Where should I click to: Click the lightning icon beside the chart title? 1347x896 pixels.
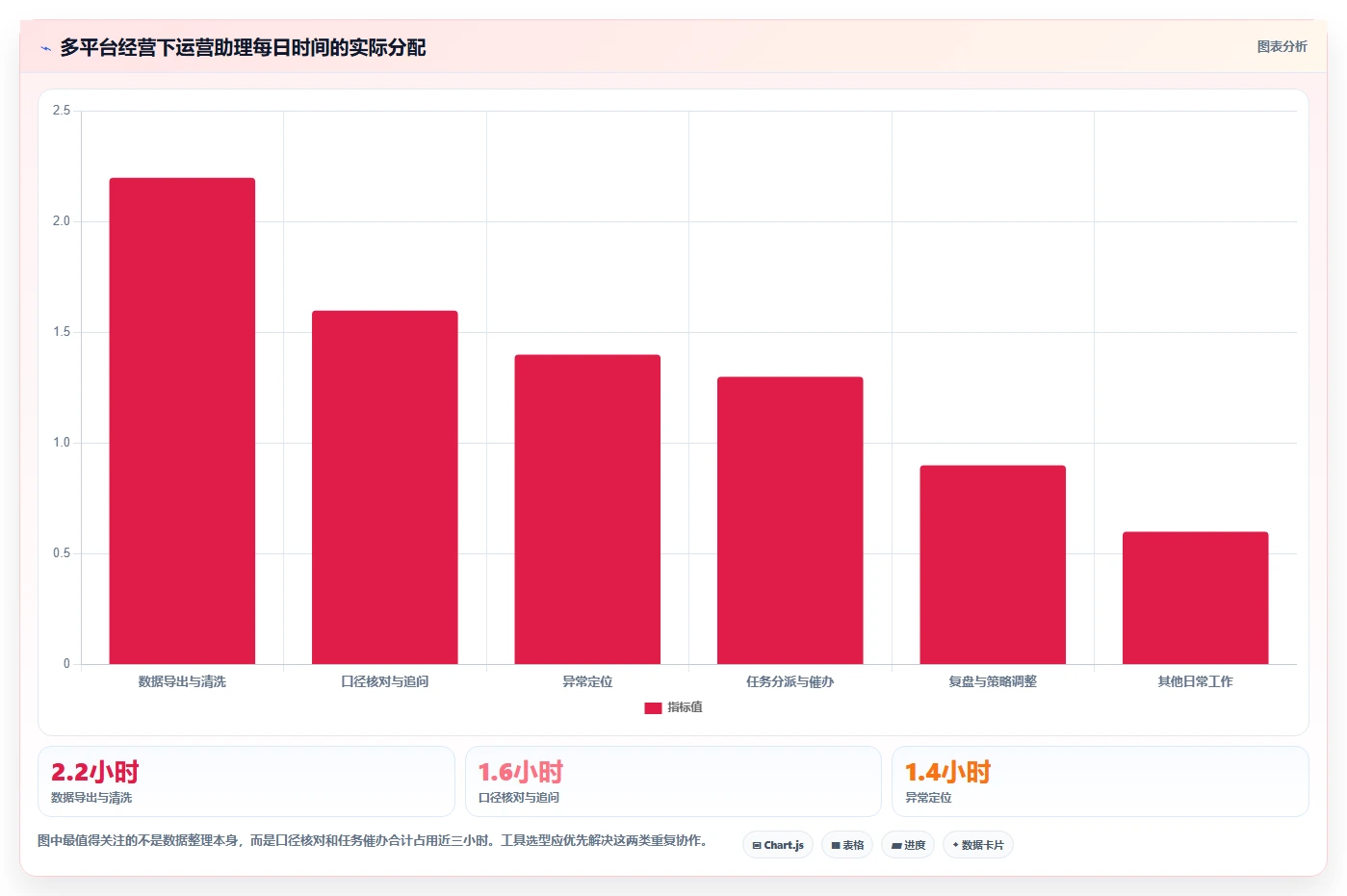(x=45, y=48)
